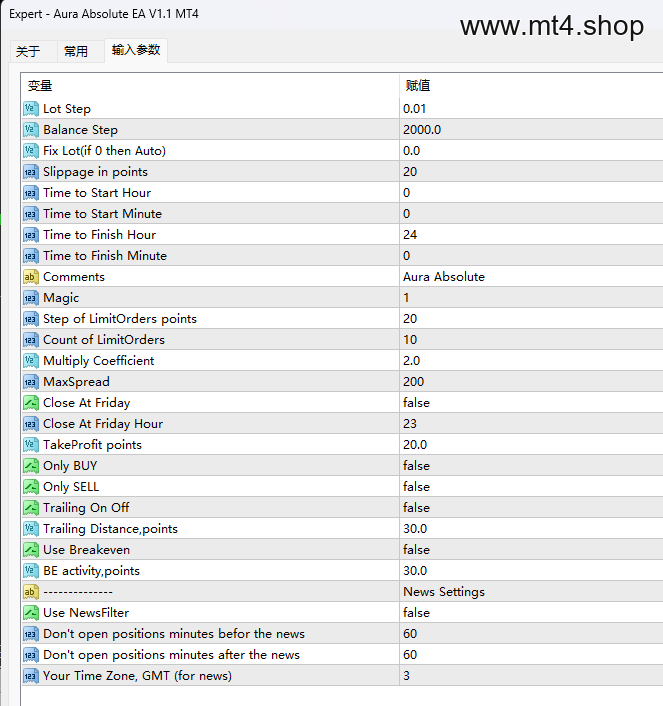Click the Your Time Zone, GMT icon
The image size is (663, 706).
(31, 676)
